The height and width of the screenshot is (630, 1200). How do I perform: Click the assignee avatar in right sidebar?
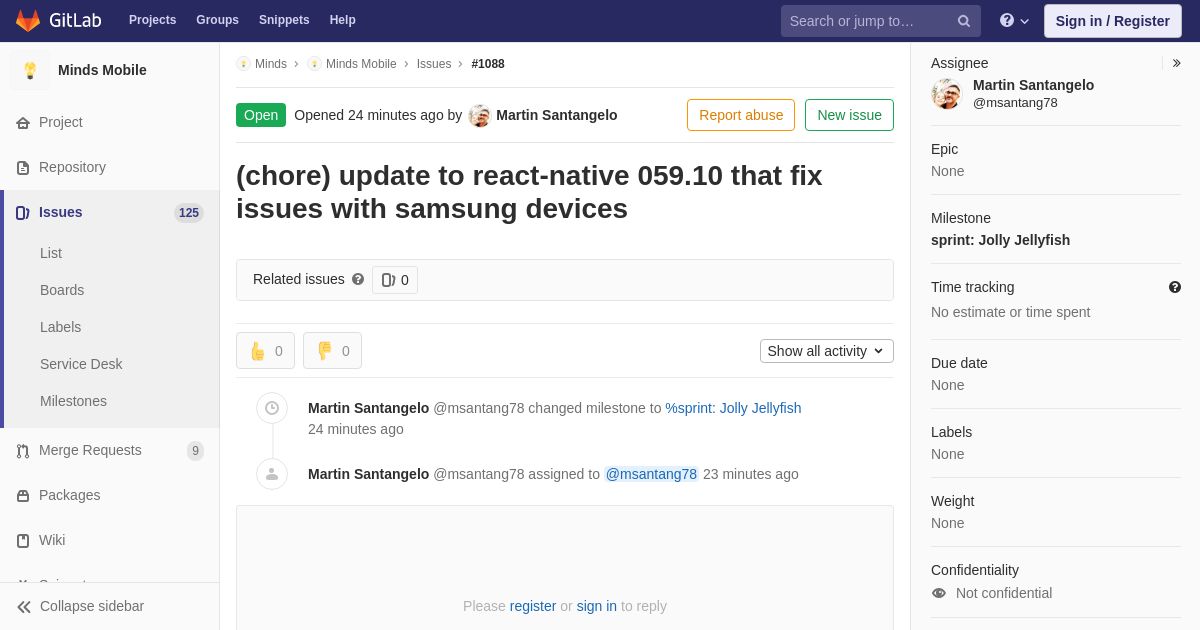(x=946, y=94)
